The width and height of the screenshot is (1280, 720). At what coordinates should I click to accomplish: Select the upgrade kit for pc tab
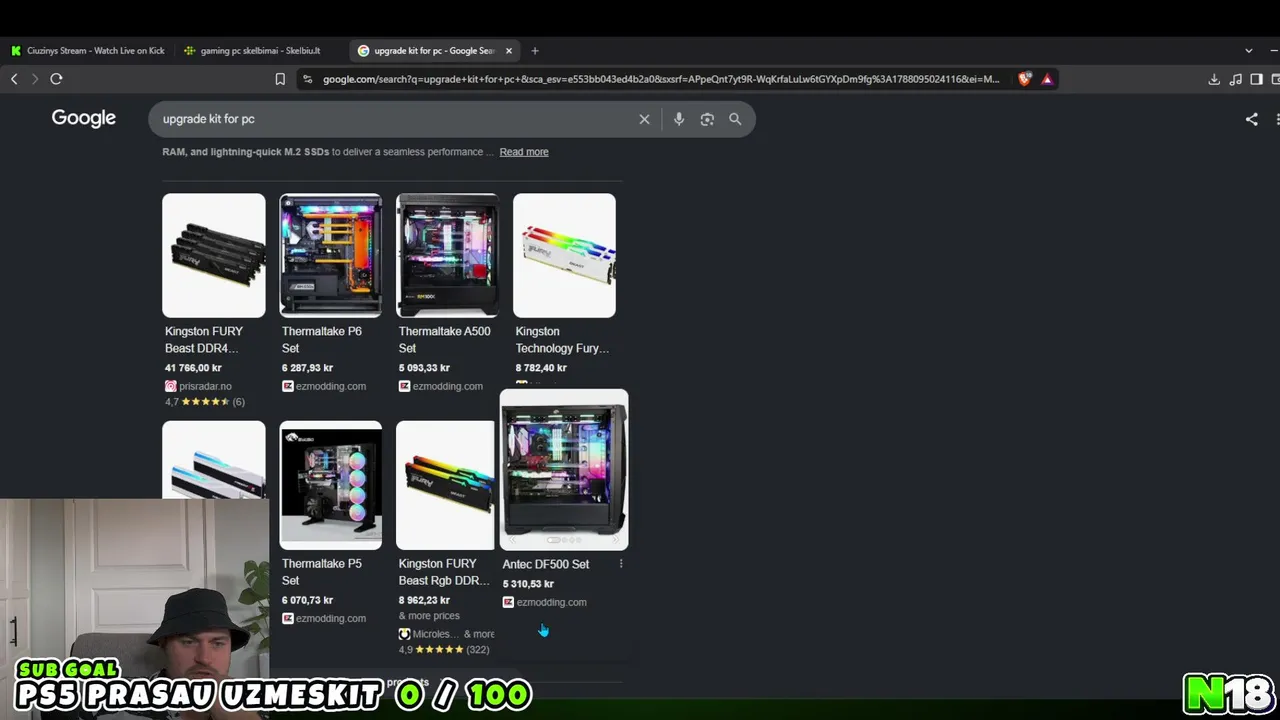point(434,51)
